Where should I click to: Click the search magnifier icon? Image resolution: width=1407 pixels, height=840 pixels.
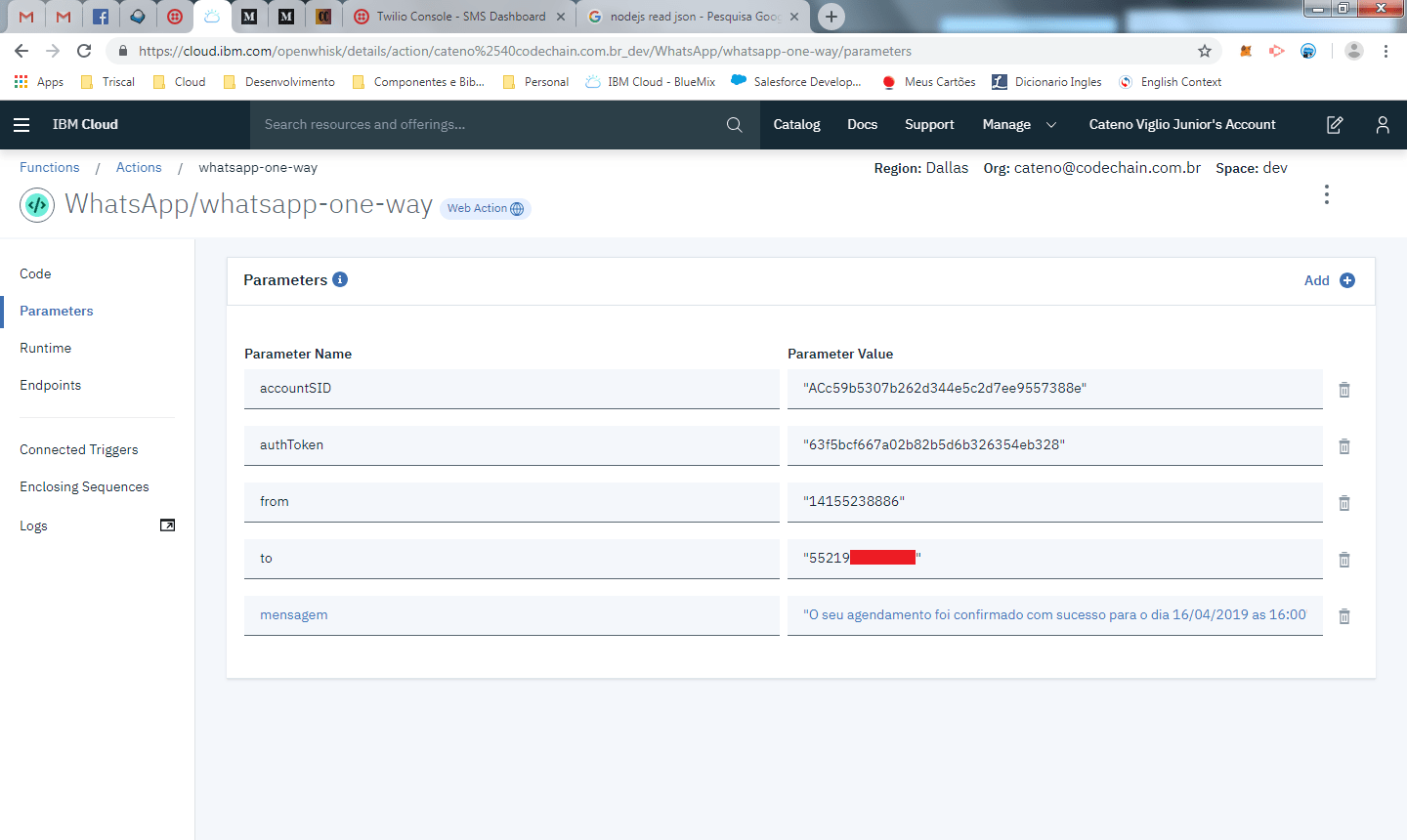point(735,124)
